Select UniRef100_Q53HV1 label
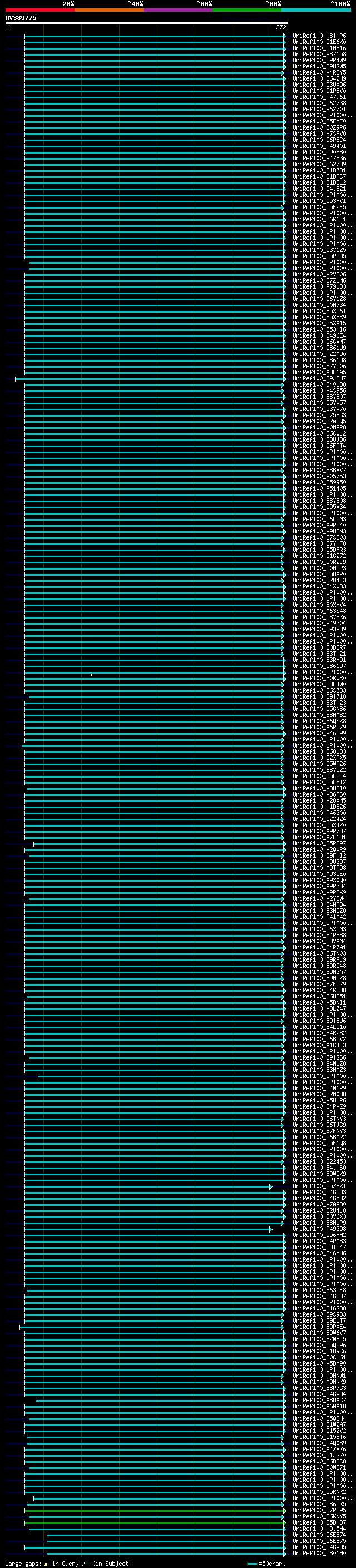 319,201
